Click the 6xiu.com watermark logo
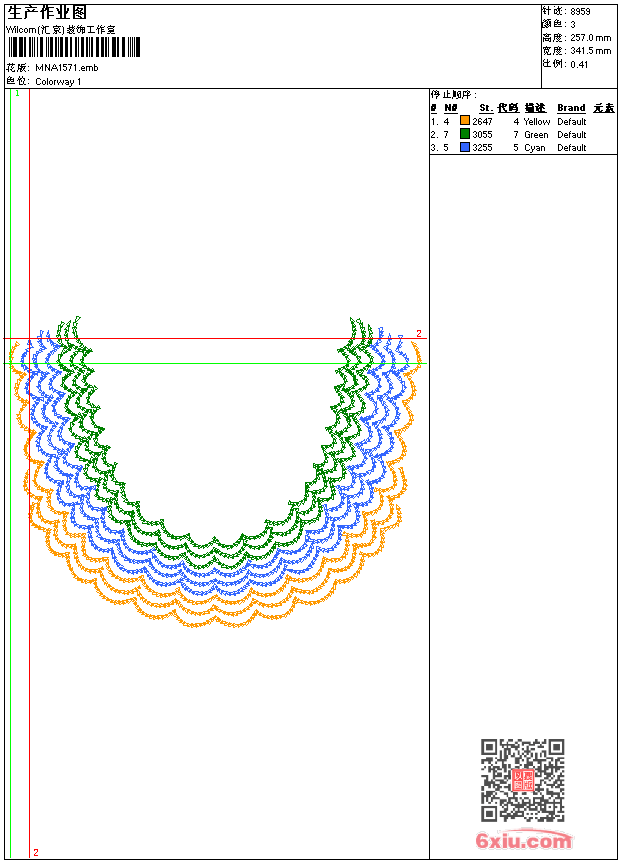The height and width of the screenshot is (860, 620). [524, 841]
